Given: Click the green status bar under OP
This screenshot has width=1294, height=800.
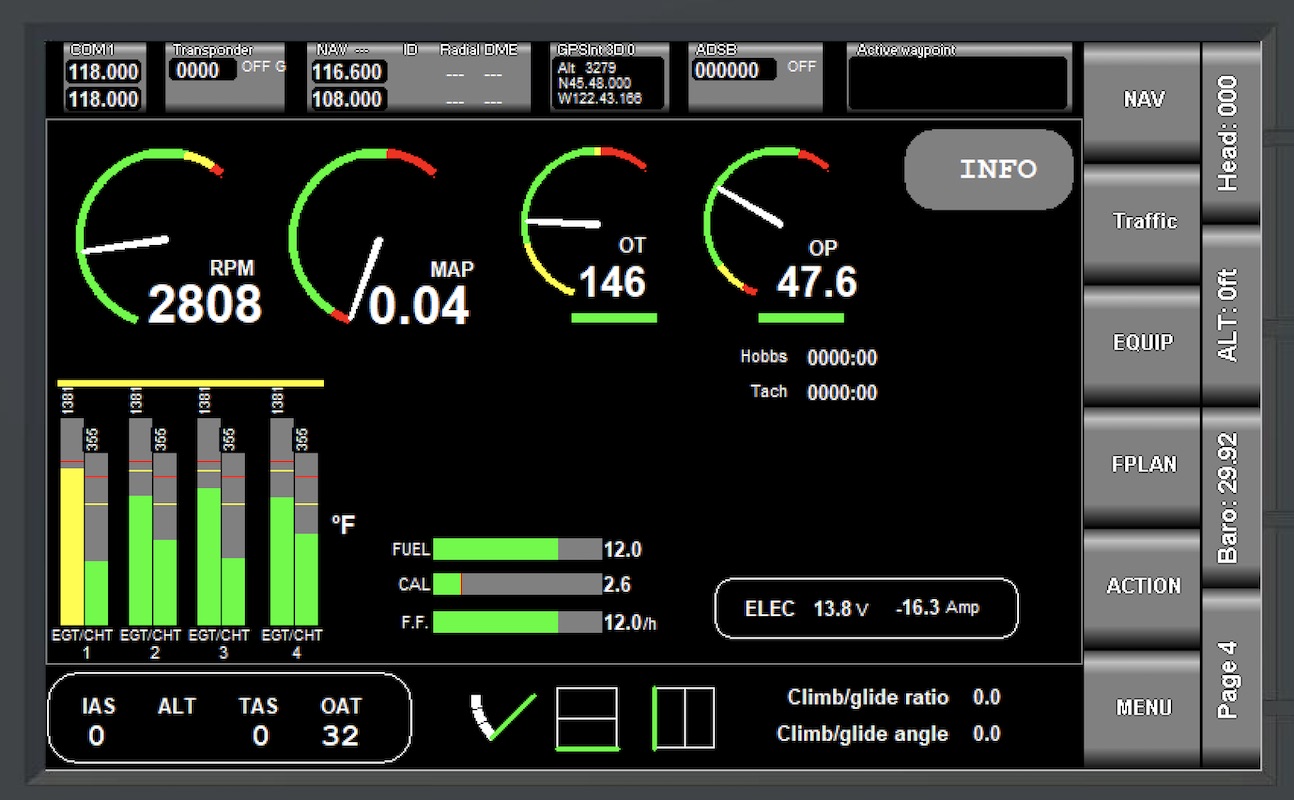Looking at the screenshot, I should (x=800, y=319).
